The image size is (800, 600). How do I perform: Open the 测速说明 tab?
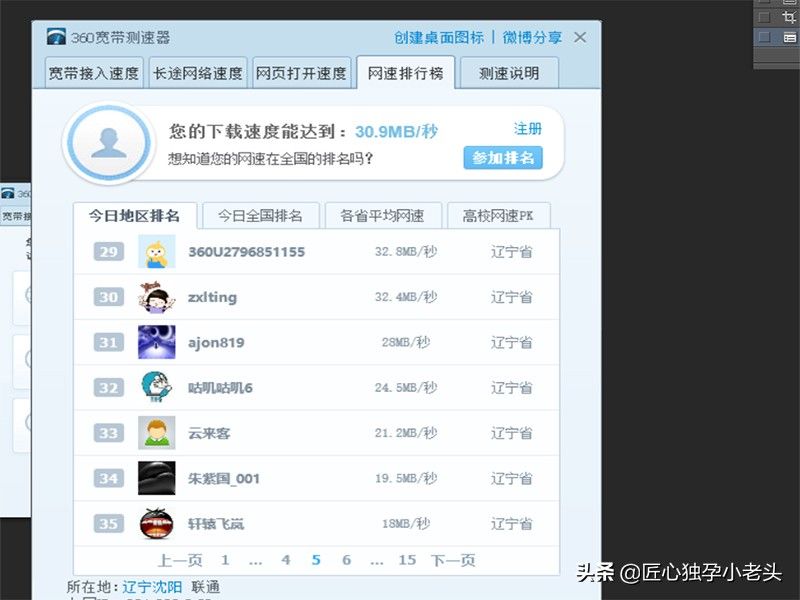pos(509,73)
